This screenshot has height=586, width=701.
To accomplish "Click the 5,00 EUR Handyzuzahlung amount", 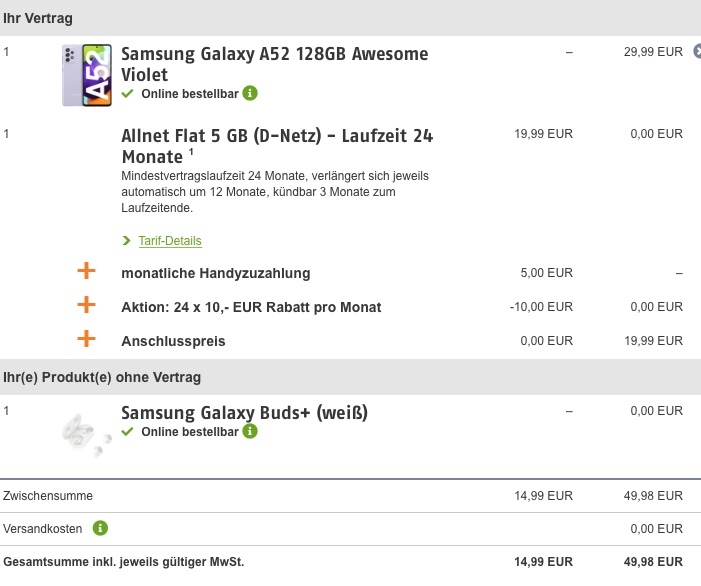I will [x=546, y=273].
